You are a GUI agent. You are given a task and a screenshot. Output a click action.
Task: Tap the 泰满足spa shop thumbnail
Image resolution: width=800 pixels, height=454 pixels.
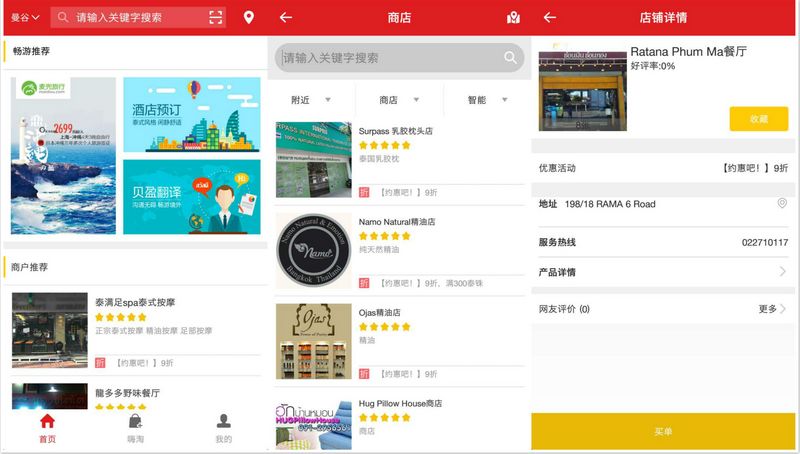[49, 330]
